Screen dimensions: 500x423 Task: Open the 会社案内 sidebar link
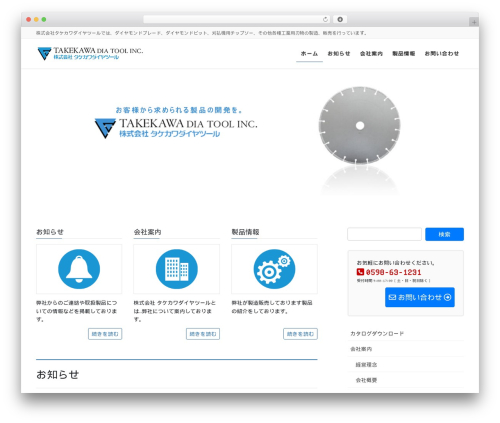click(361, 349)
